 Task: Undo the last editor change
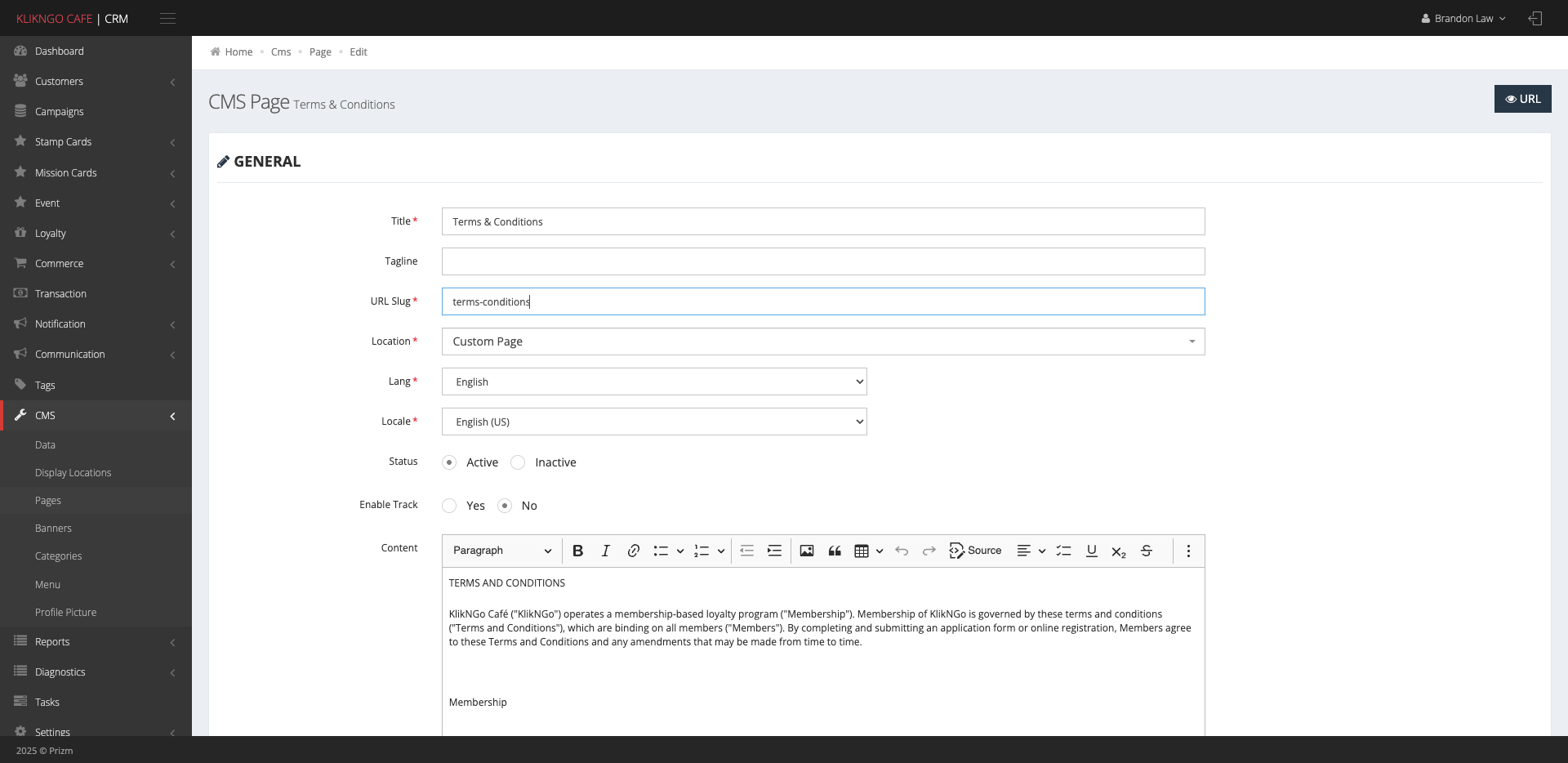click(x=902, y=551)
